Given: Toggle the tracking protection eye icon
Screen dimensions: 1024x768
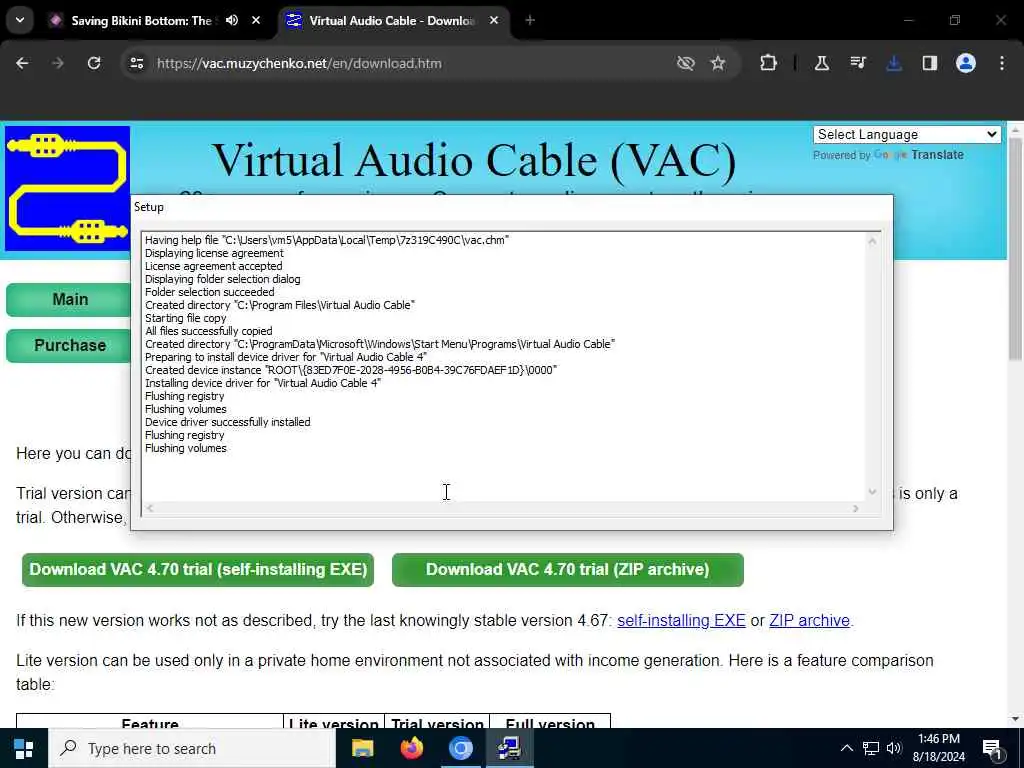Looking at the screenshot, I should 686,63.
